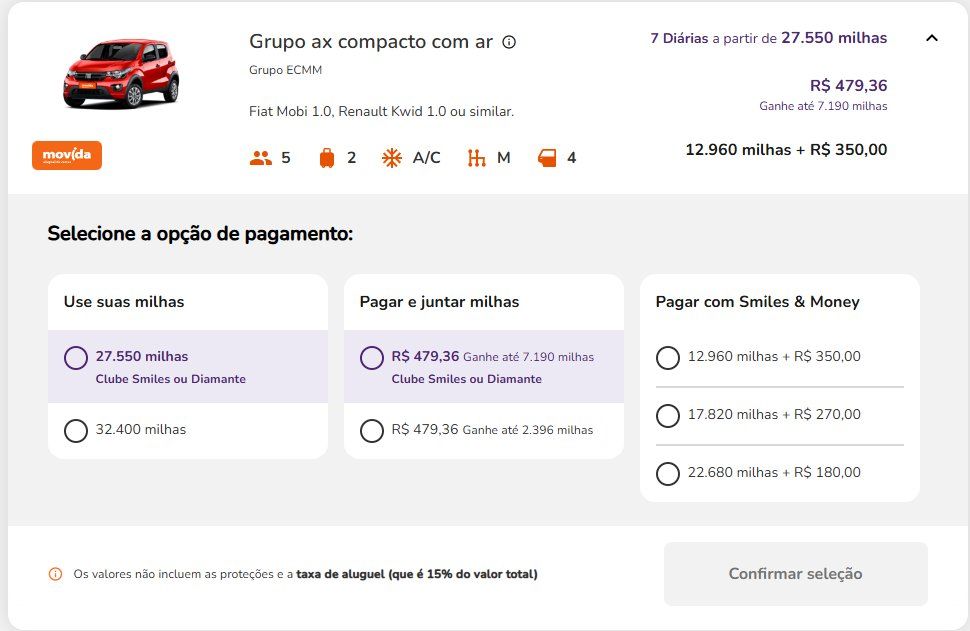Select 12.960 milhas + R$ 350,00 option
This screenshot has width=970, height=631.
click(667, 358)
